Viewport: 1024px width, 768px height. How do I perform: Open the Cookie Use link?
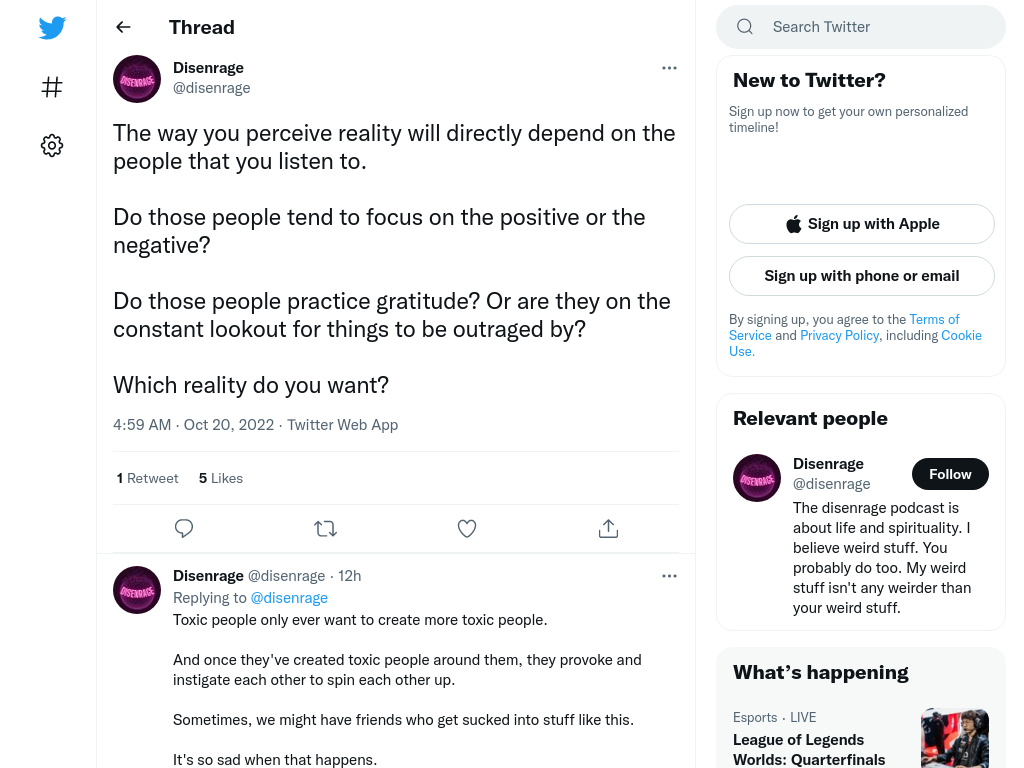(x=856, y=344)
